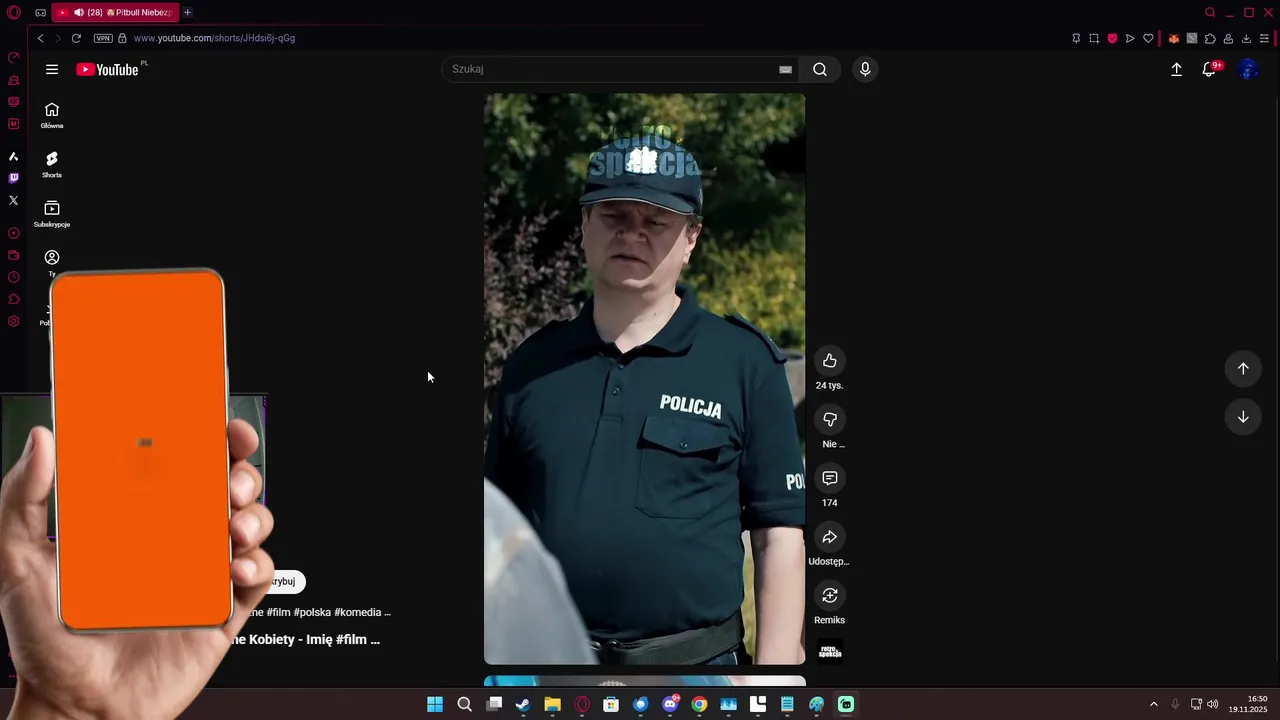Open the YouTube upload create button
Image resolution: width=1280 pixels, height=720 pixels.
pyautogui.click(x=1176, y=69)
